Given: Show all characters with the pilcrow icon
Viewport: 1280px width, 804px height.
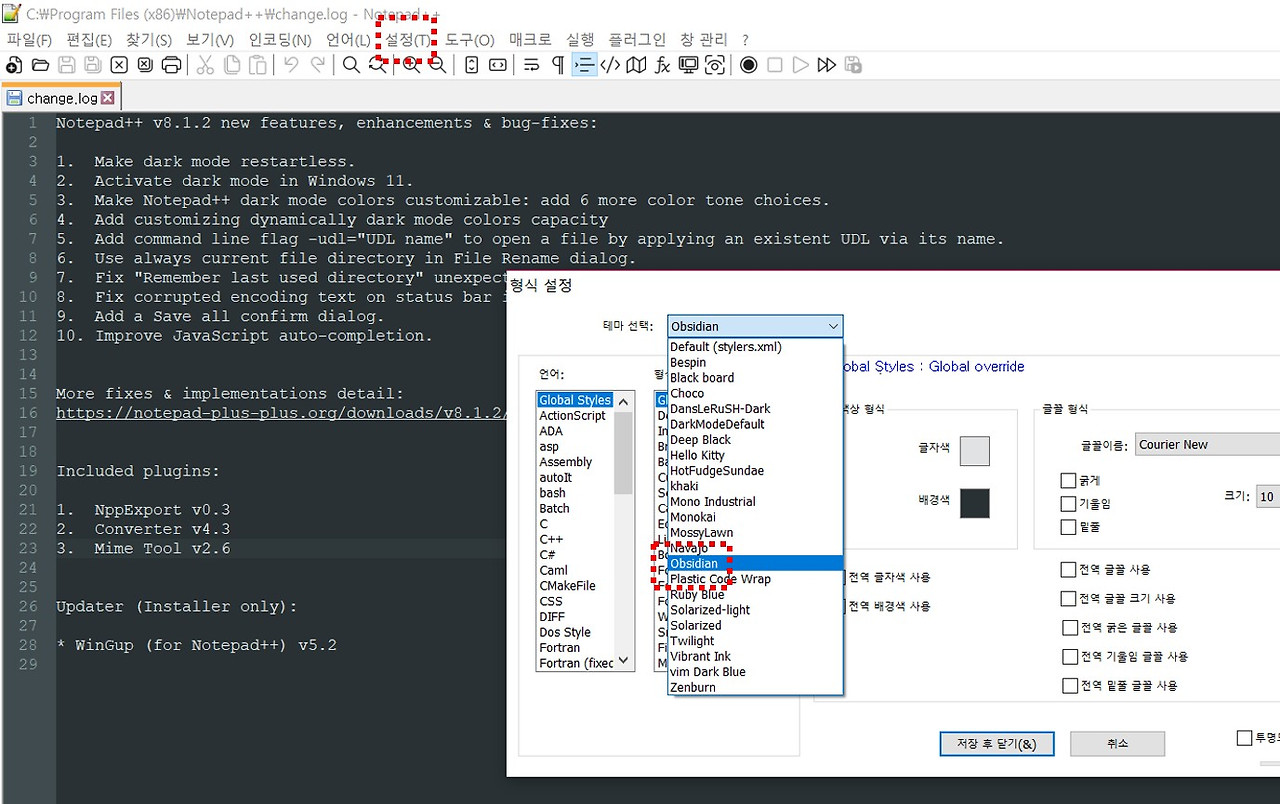Looking at the screenshot, I should (x=558, y=65).
